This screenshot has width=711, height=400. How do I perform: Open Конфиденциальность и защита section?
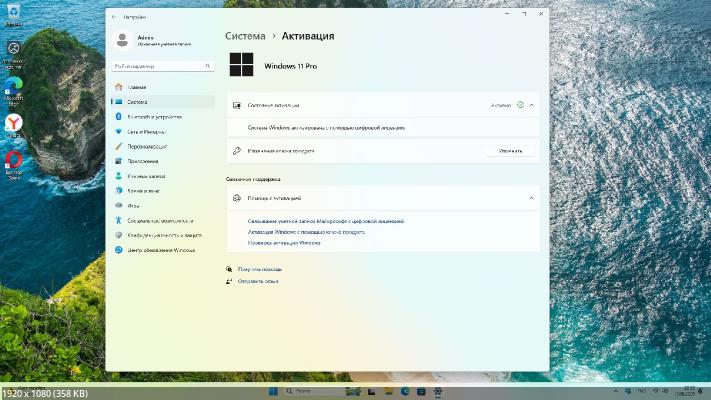pyautogui.click(x=163, y=235)
